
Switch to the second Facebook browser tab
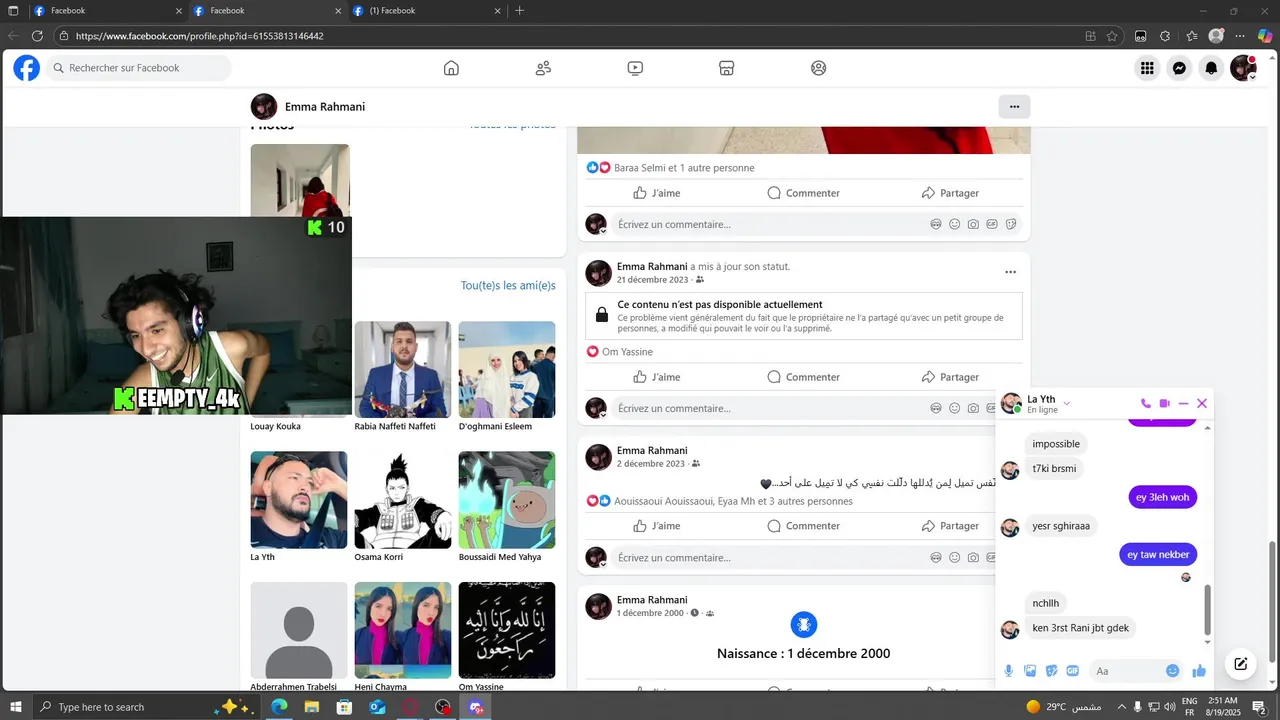pyautogui.click(x=267, y=11)
